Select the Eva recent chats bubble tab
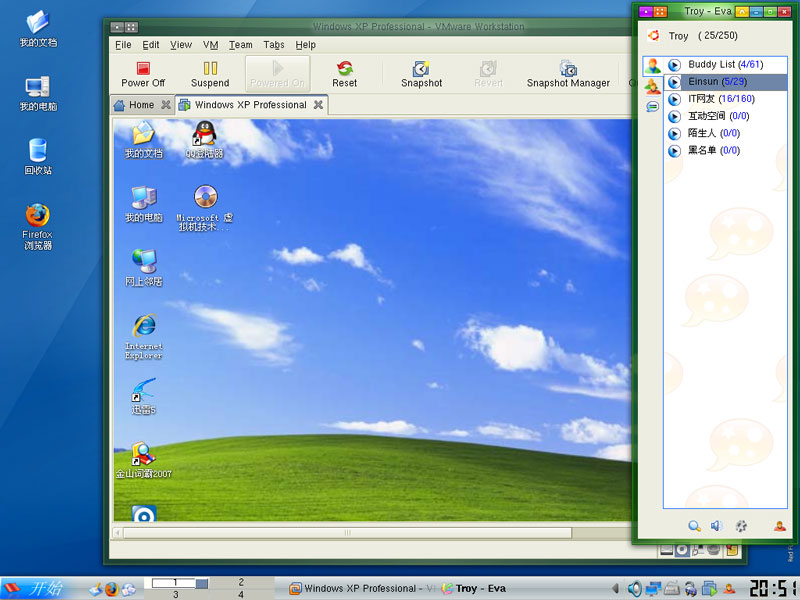Screen dimensions: 800x600 click(x=653, y=106)
